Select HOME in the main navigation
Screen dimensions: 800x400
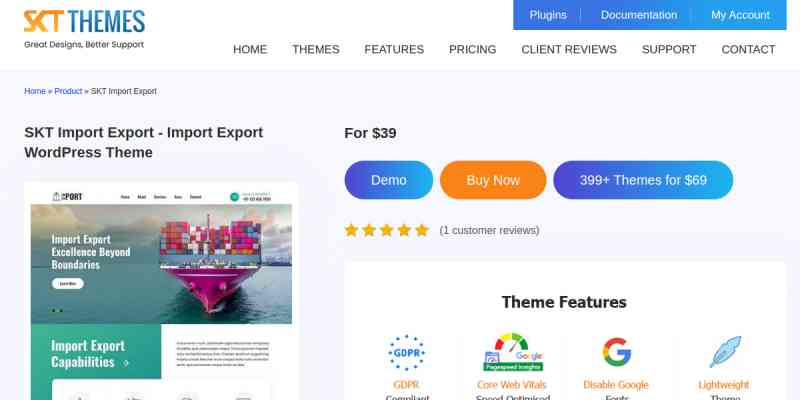pos(250,49)
